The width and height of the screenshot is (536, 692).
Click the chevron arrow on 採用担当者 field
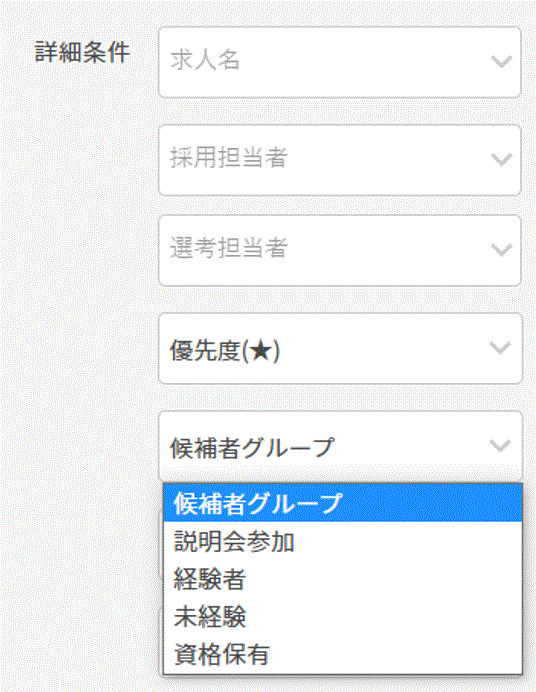click(x=502, y=159)
